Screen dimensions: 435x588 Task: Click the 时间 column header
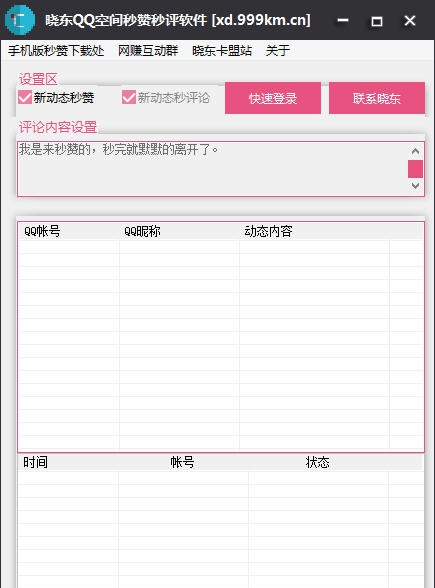click(x=68, y=462)
